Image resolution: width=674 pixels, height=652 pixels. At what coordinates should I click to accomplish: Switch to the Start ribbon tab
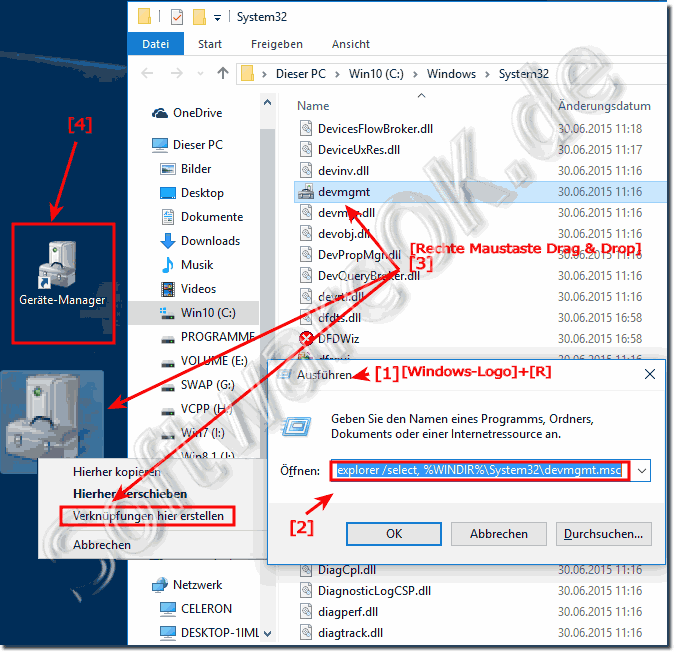pos(210,44)
